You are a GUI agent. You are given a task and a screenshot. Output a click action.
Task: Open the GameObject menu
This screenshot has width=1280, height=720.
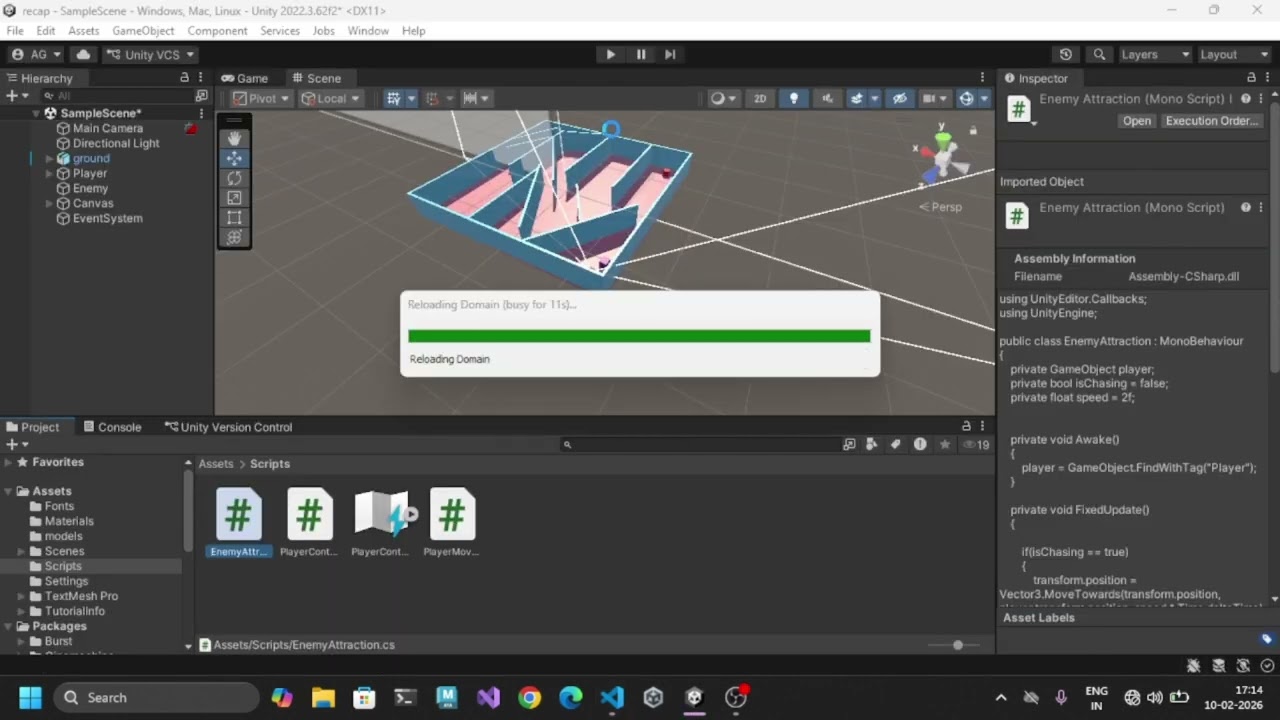[143, 31]
